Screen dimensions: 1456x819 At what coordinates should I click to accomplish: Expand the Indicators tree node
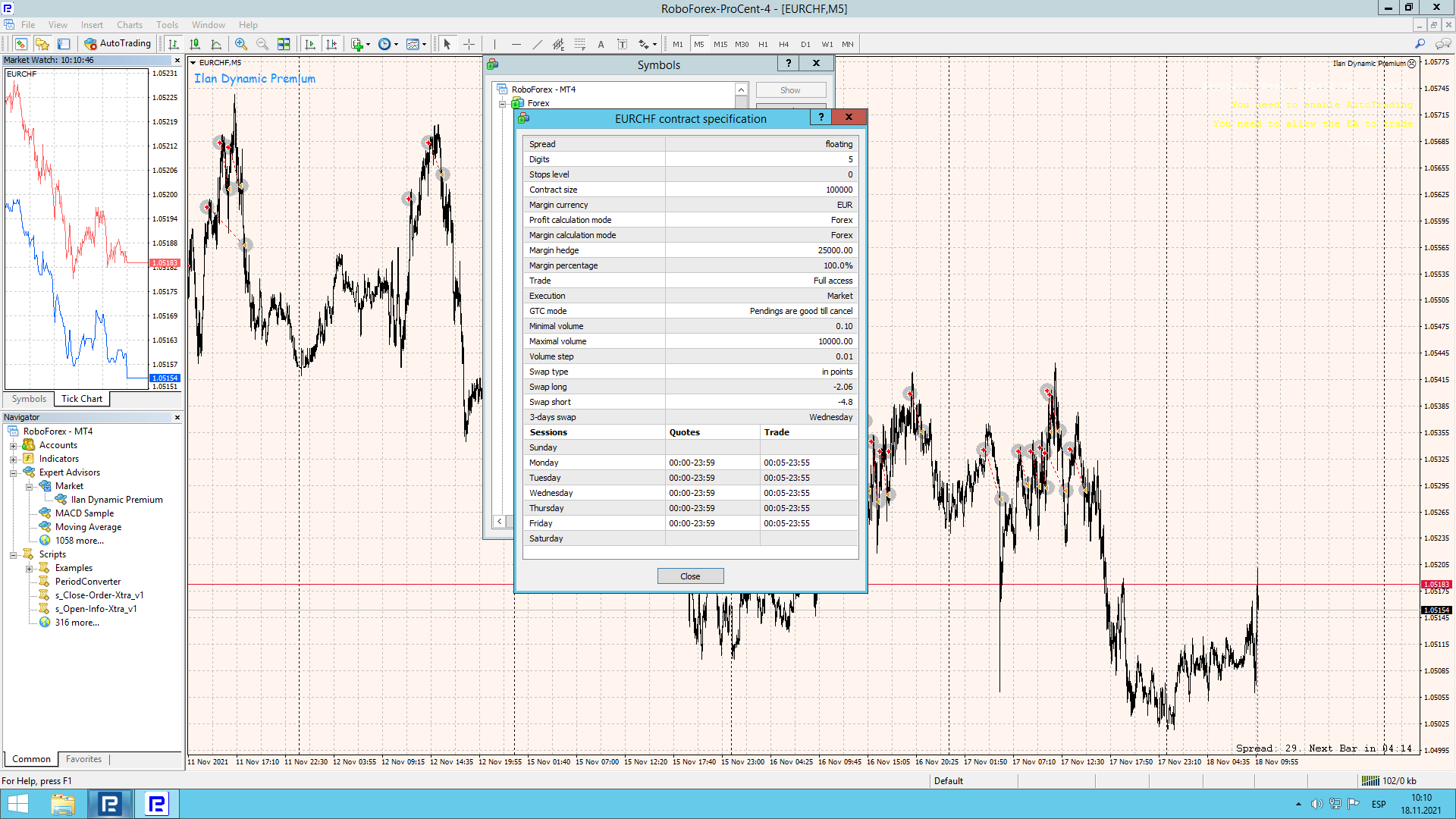13,459
